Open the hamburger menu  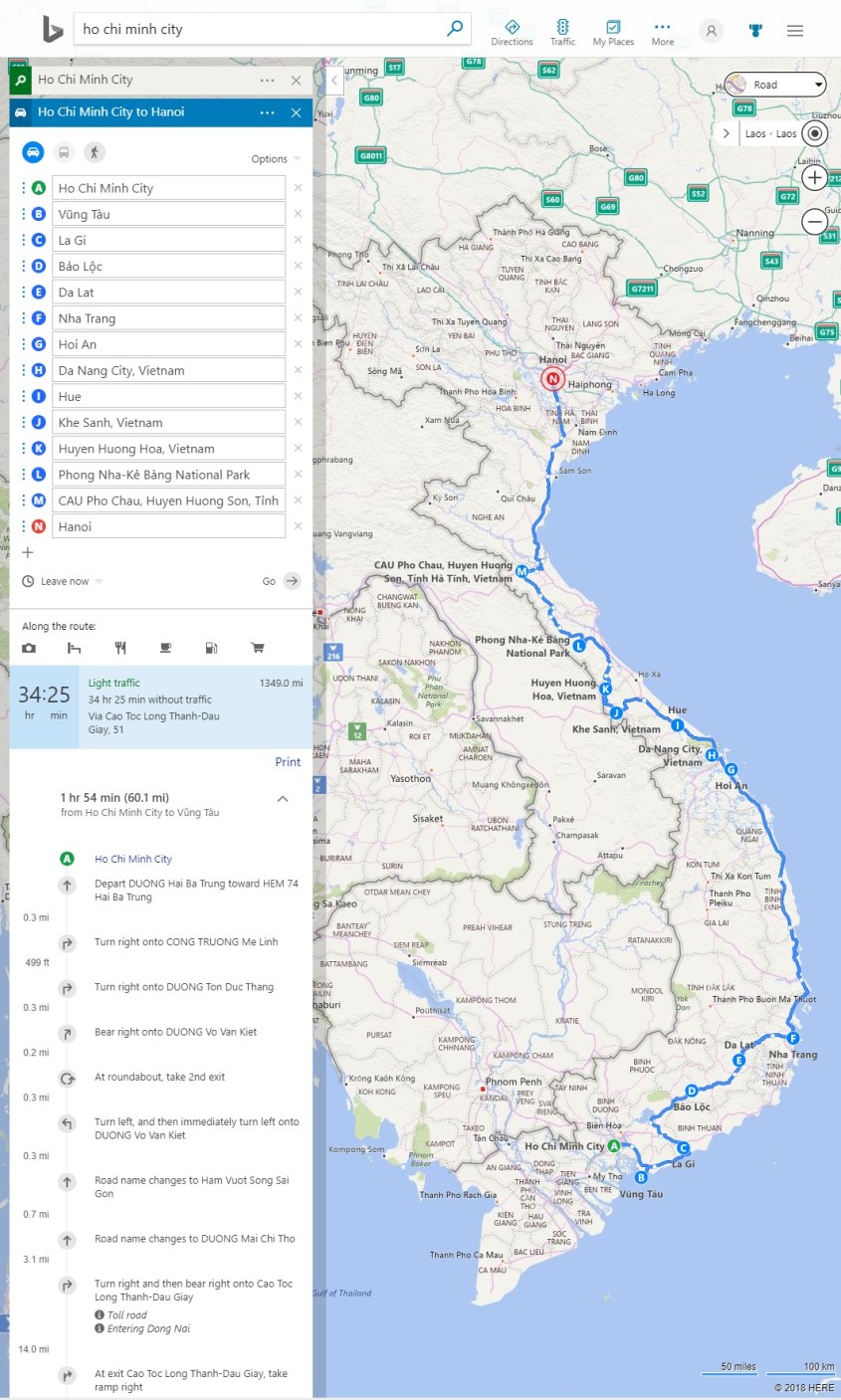(795, 29)
